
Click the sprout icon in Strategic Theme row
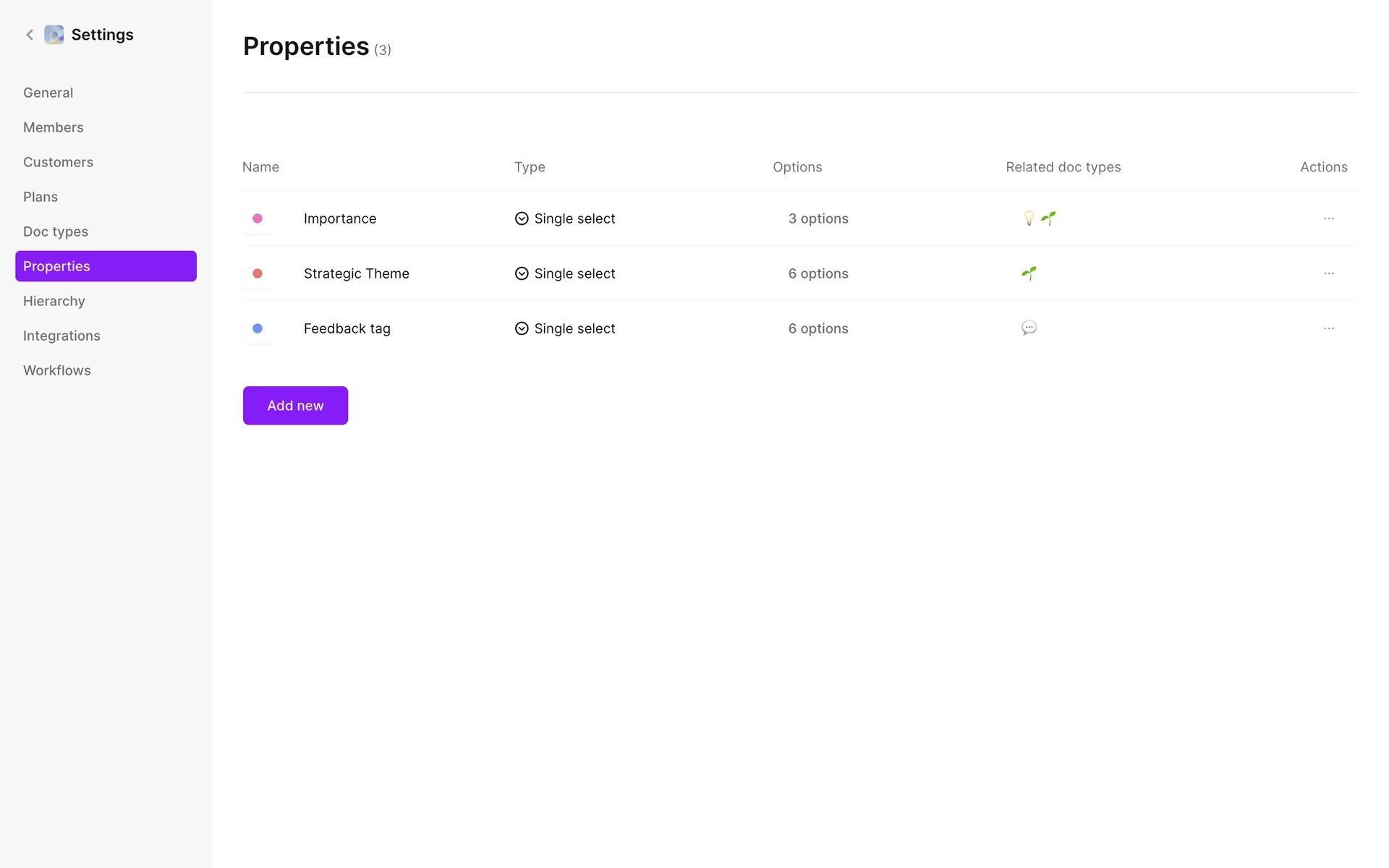[1029, 273]
